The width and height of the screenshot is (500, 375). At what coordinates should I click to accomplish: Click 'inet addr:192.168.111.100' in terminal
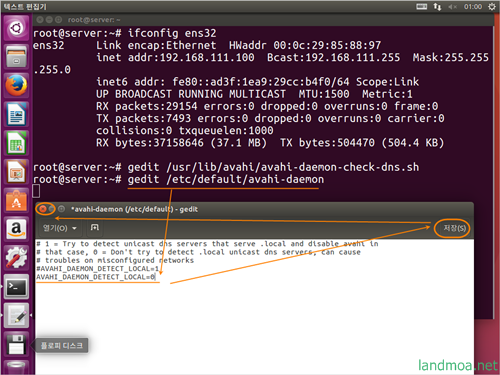coord(175,57)
